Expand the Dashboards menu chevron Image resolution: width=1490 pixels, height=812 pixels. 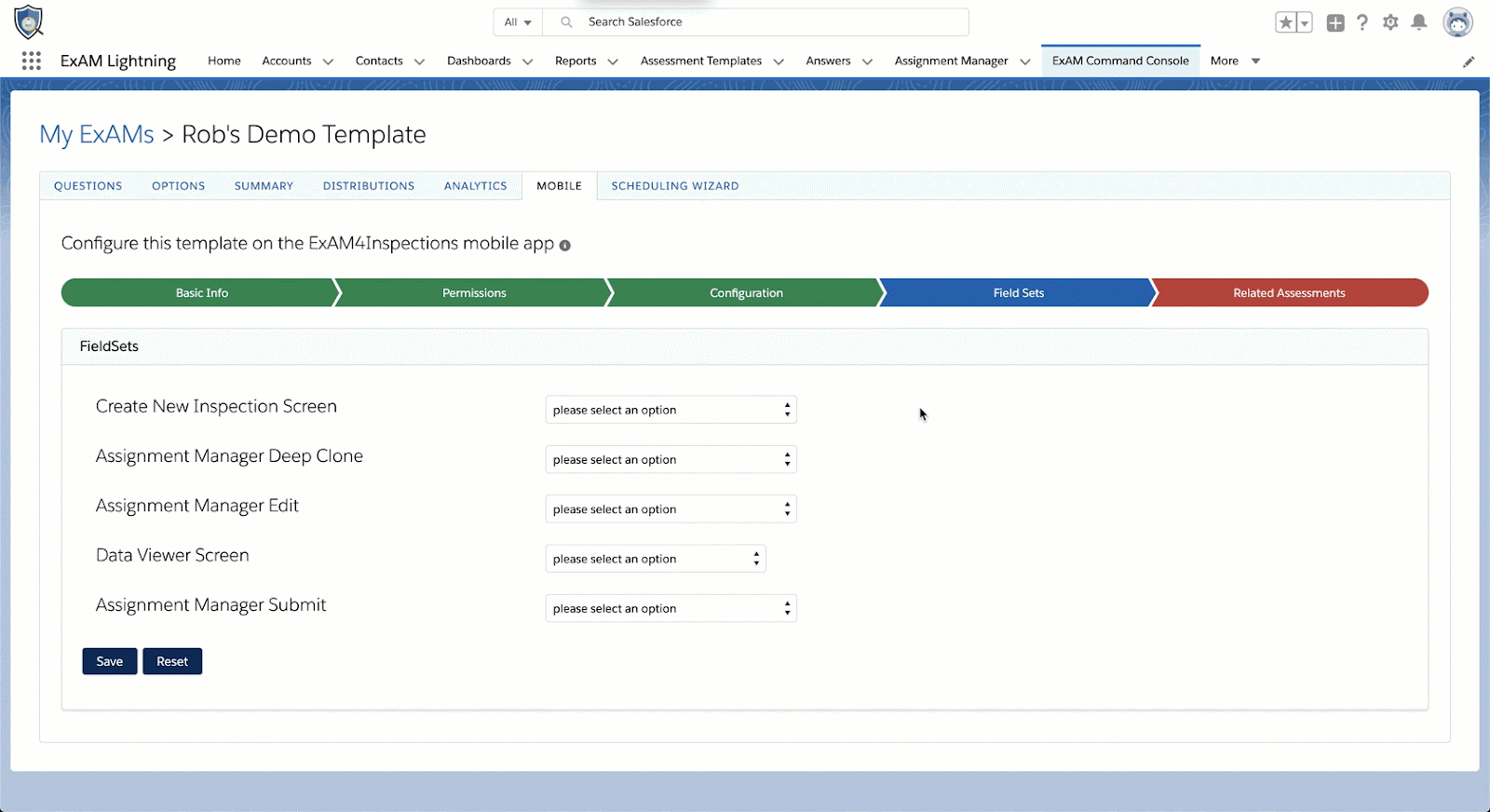click(527, 61)
